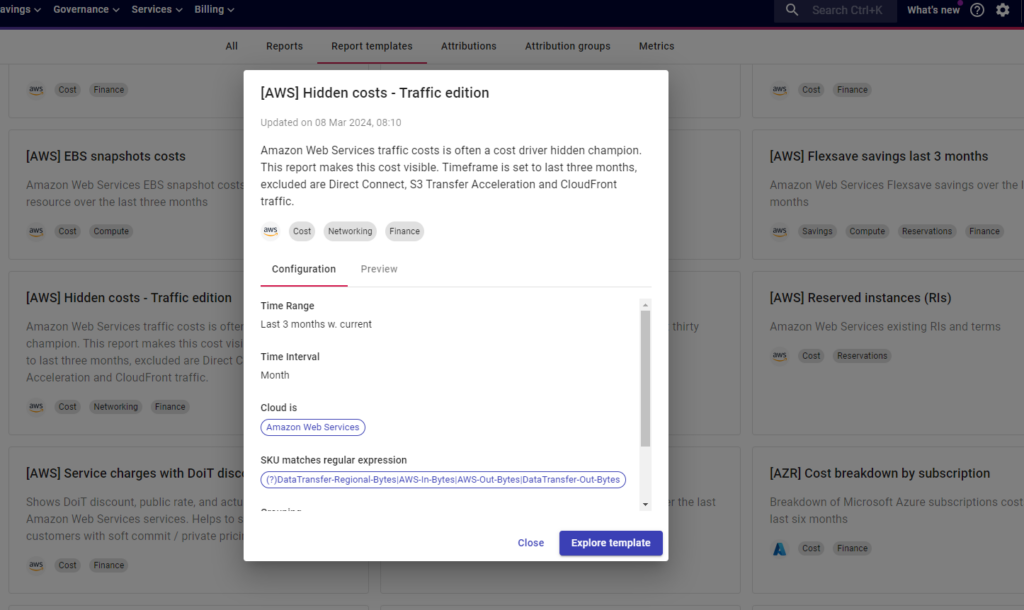Click Azure icon on Cost breakdown card
The width and height of the screenshot is (1024, 610).
(x=779, y=549)
